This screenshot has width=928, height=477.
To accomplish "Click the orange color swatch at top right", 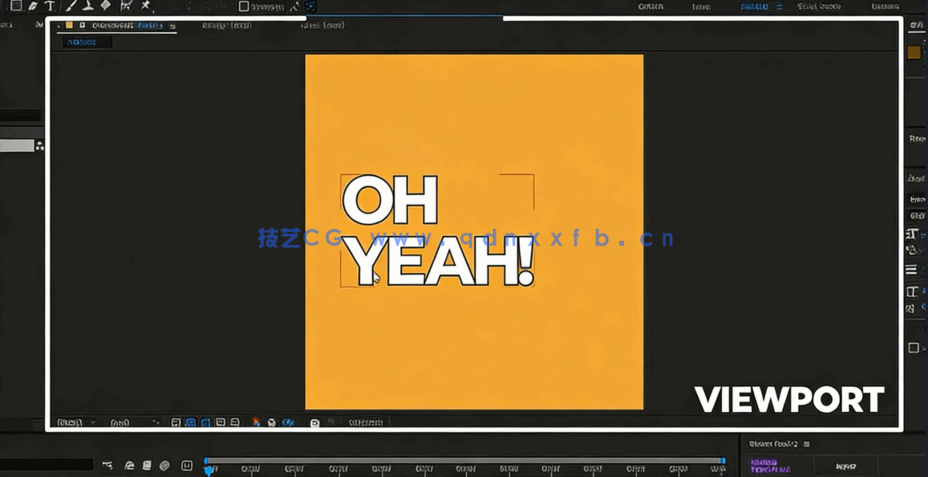I will 914,53.
